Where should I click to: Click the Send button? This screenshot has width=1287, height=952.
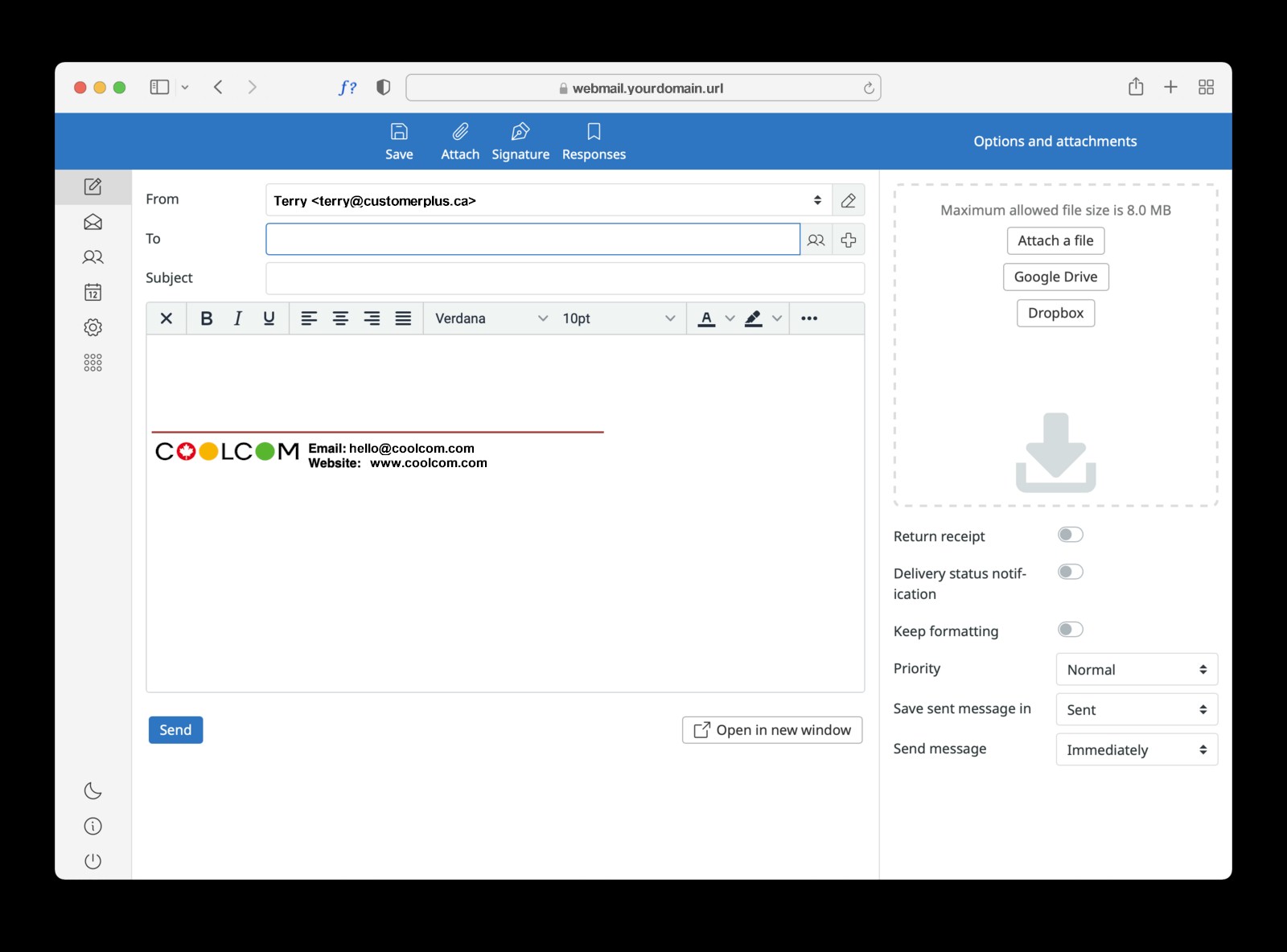(x=175, y=730)
